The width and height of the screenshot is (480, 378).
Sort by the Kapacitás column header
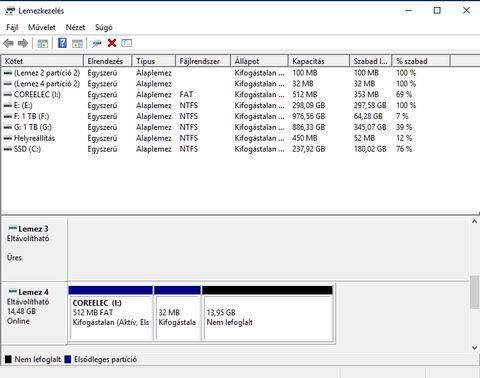[319, 61]
